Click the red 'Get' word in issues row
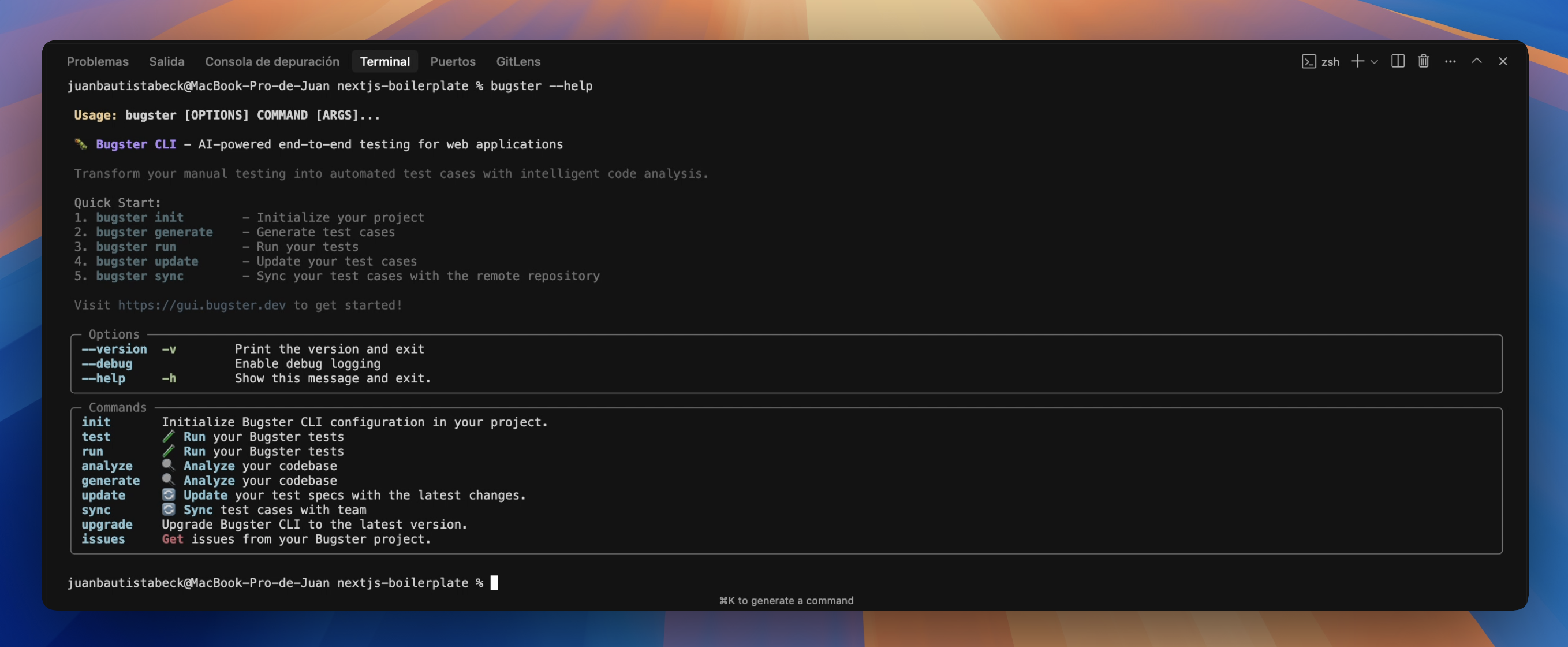 coord(172,538)
